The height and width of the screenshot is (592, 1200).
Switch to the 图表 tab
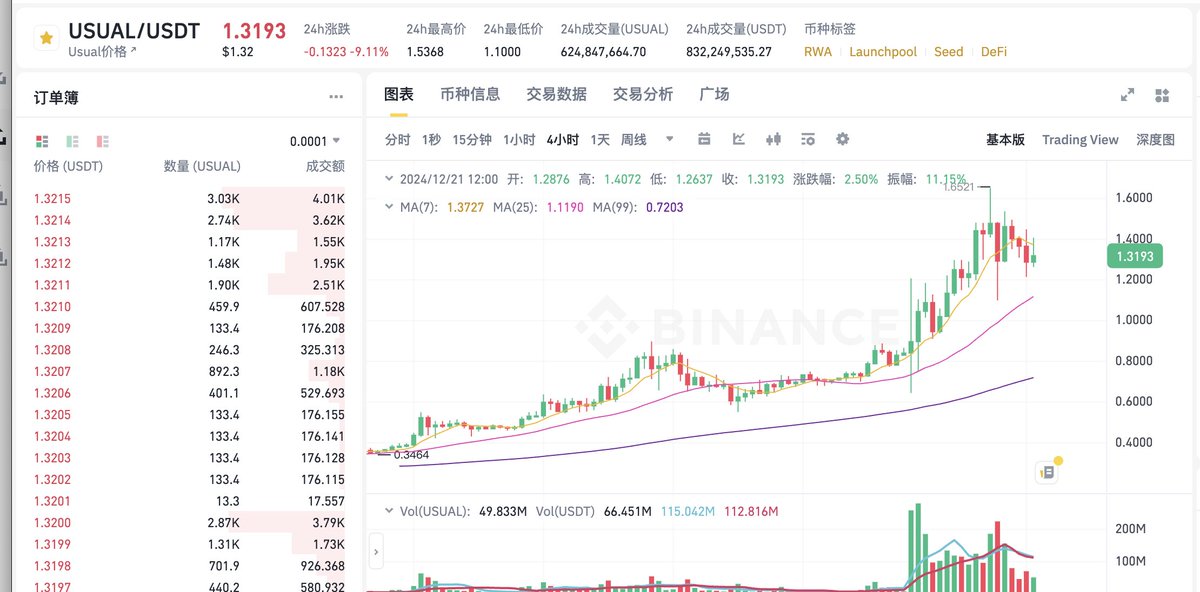tap(399, 94)
